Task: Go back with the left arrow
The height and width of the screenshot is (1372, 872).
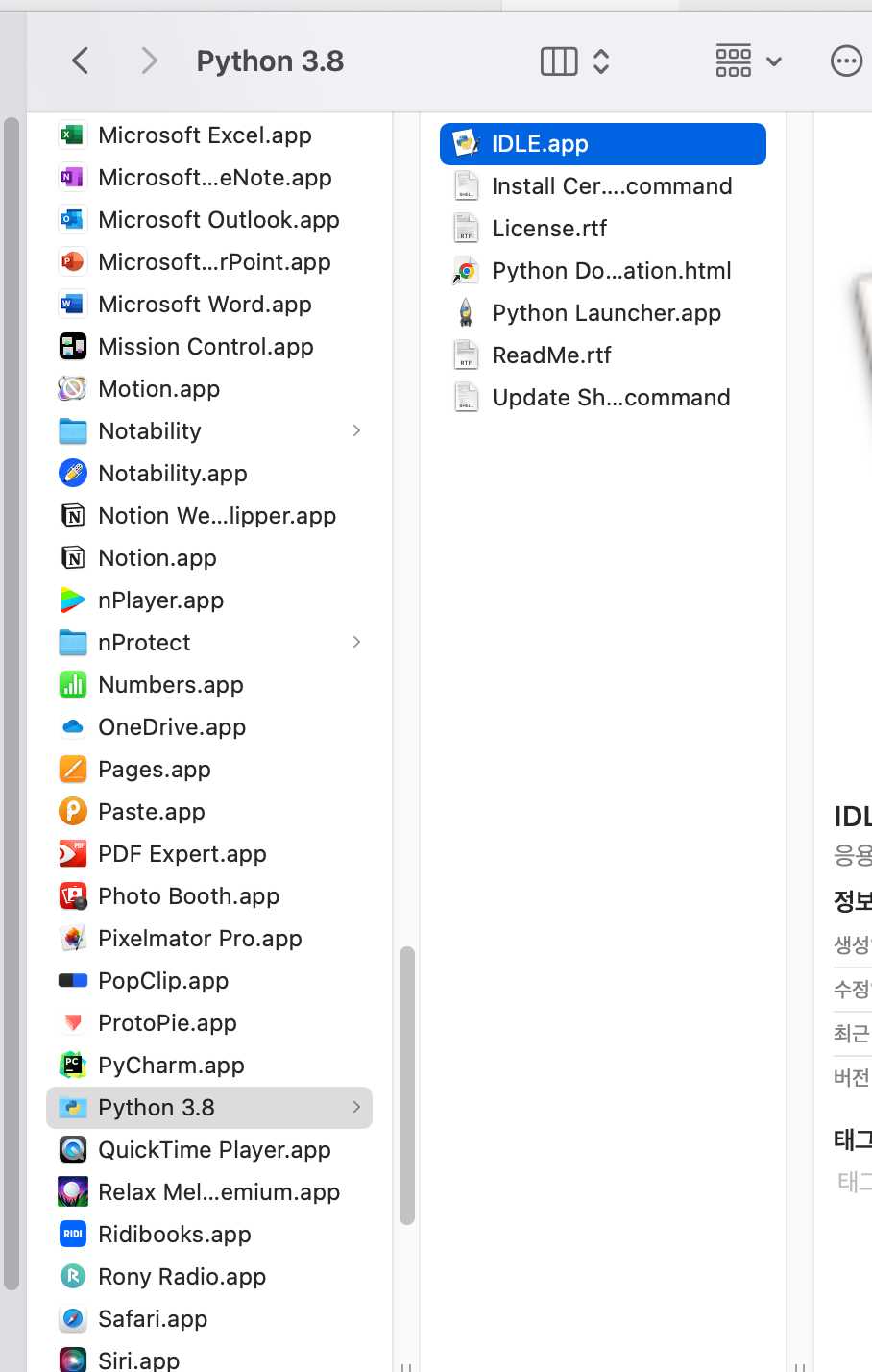Action: pyautogui.click(x=81, y=61)
